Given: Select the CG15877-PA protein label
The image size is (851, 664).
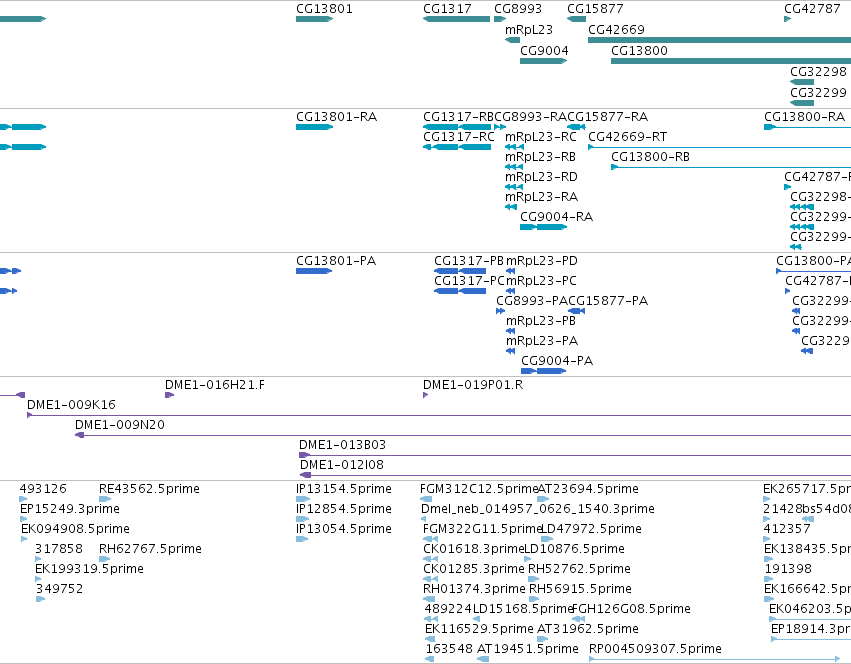Looking at the screenshot, I should coord(608,301).
